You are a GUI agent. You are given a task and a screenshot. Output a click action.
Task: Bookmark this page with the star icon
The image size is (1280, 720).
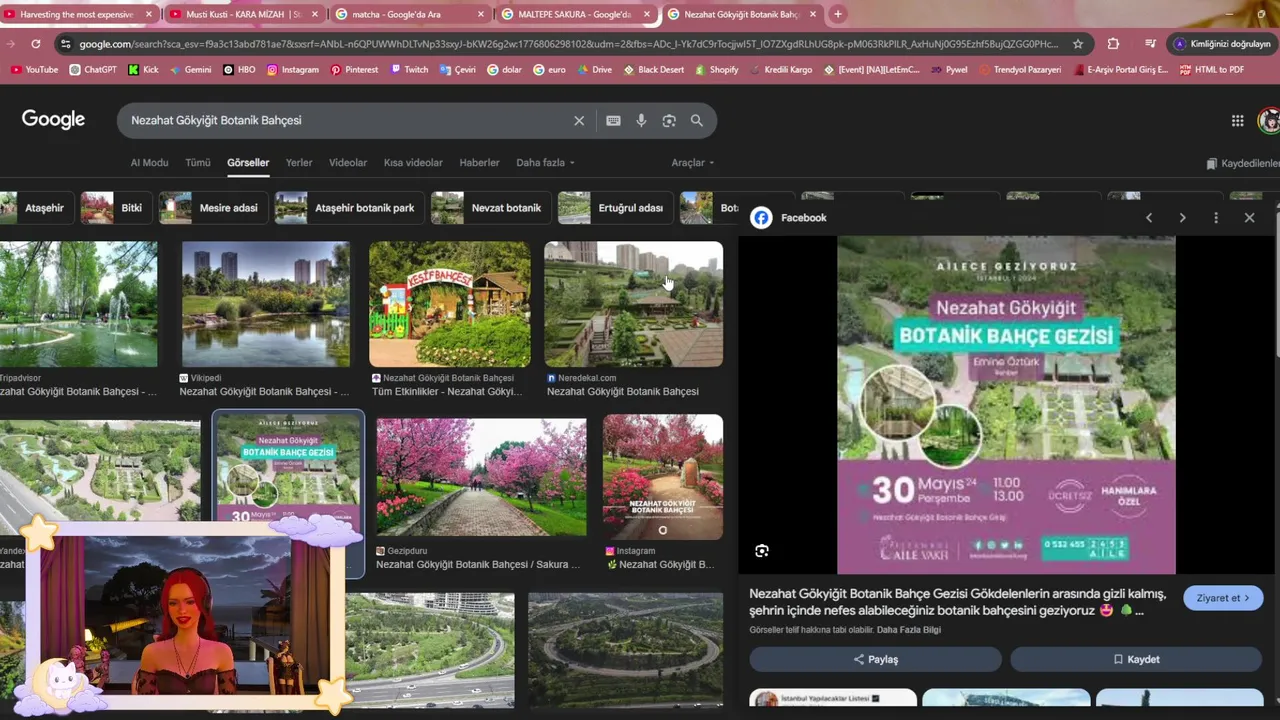click(x=1078, y=44)
